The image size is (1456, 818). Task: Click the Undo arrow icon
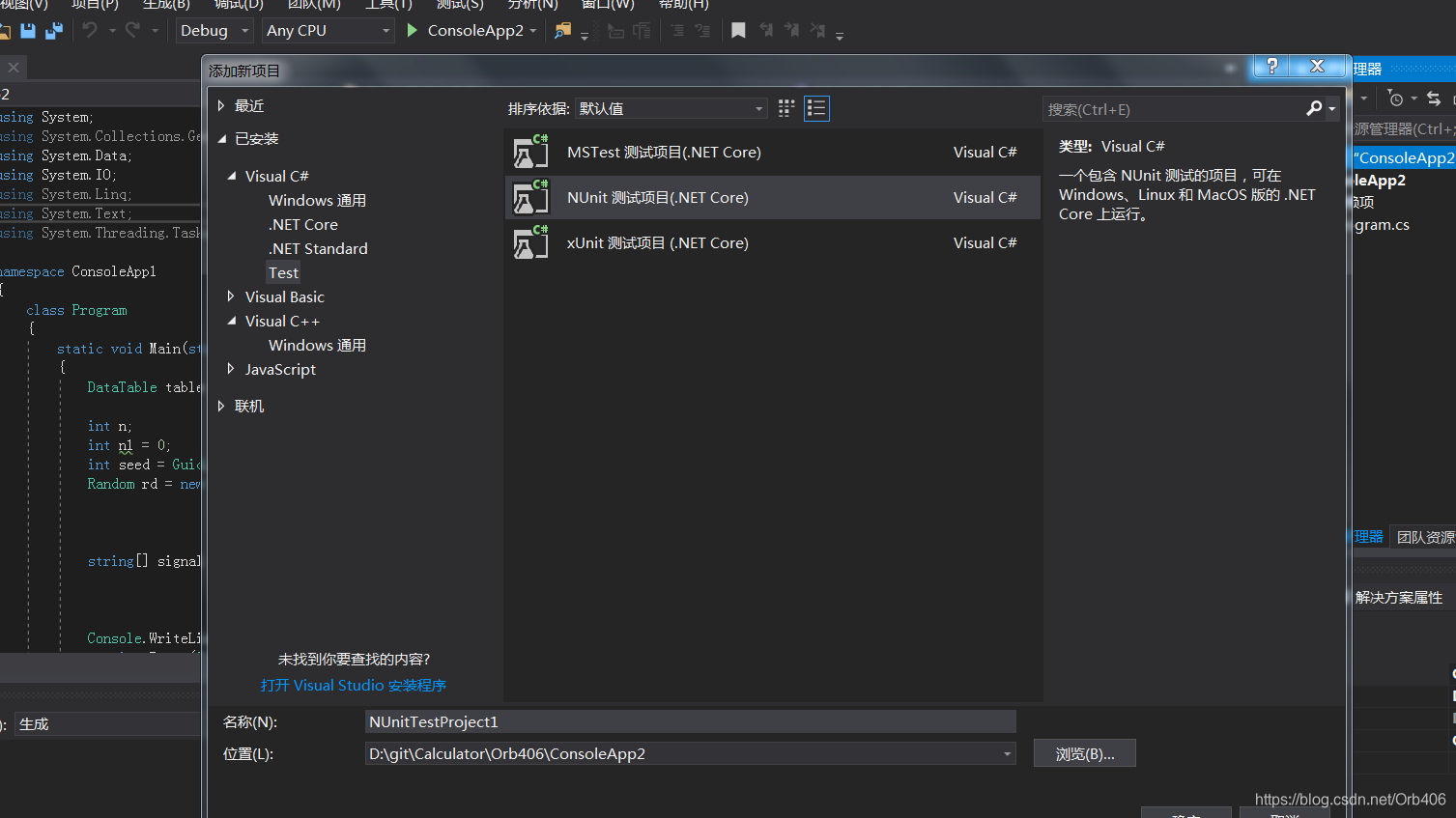tap(90, 30)
